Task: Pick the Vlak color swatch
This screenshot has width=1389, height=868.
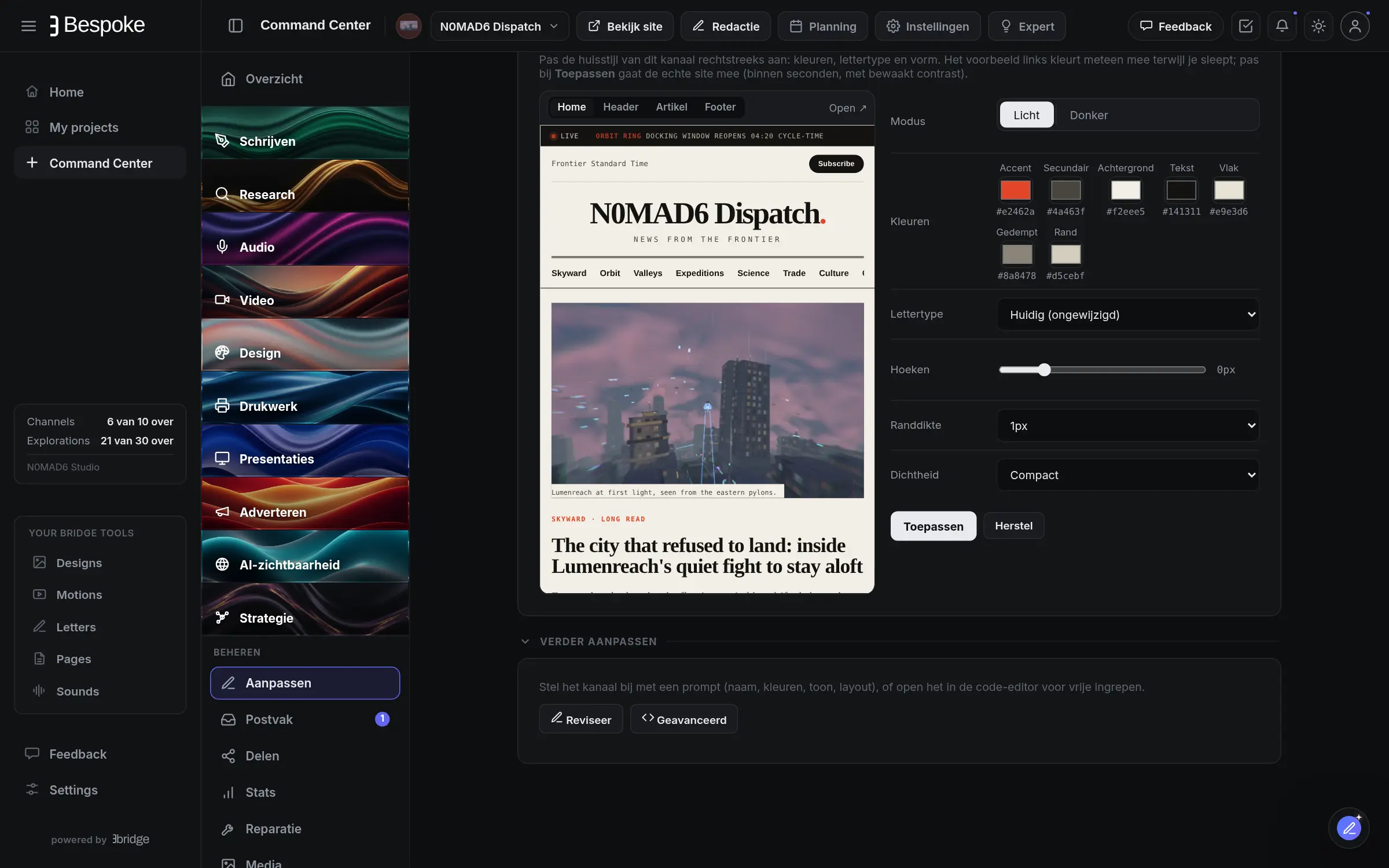Action: point(1229,190)
